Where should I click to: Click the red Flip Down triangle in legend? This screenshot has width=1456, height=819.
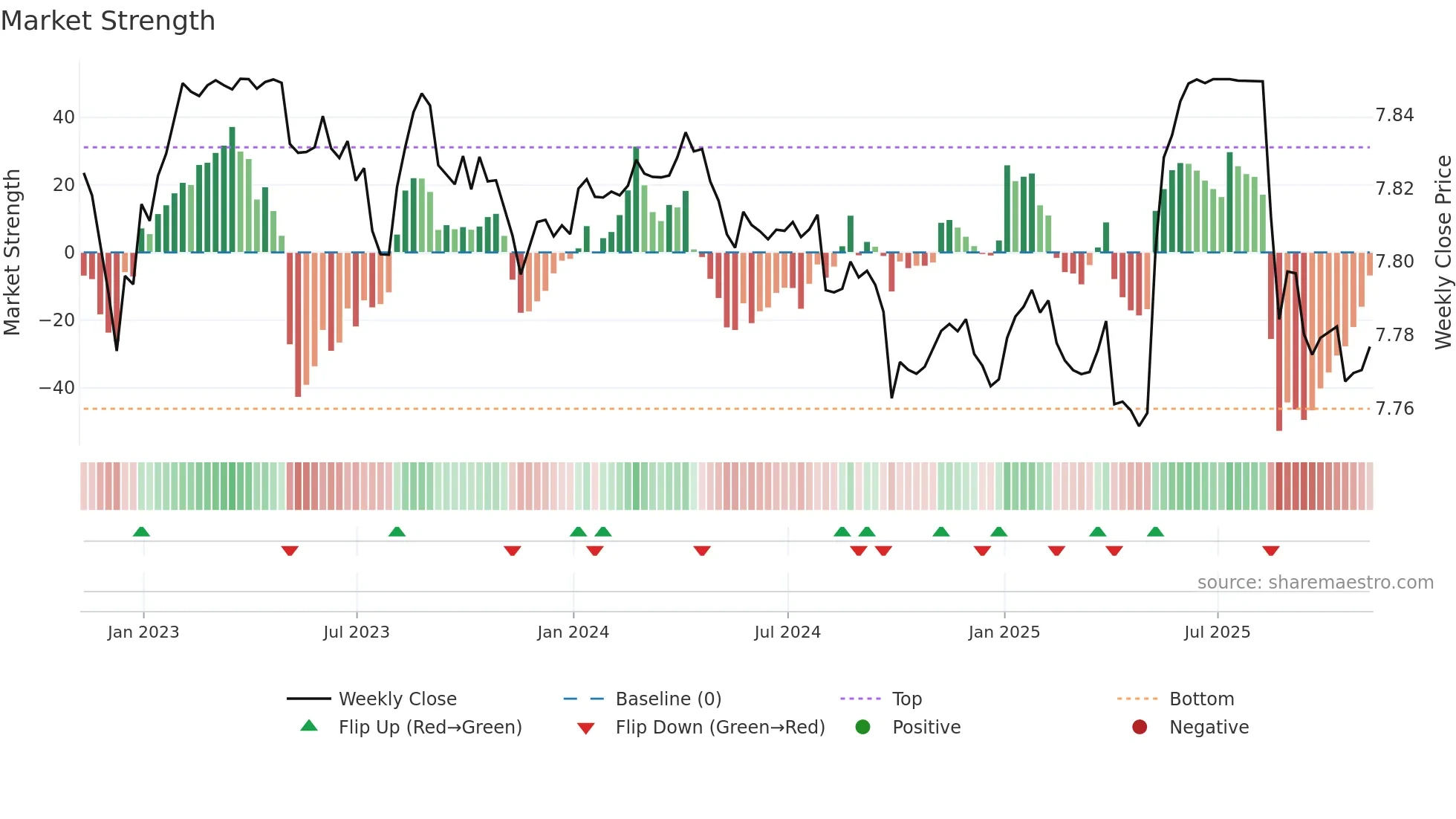tap(585, 728)
